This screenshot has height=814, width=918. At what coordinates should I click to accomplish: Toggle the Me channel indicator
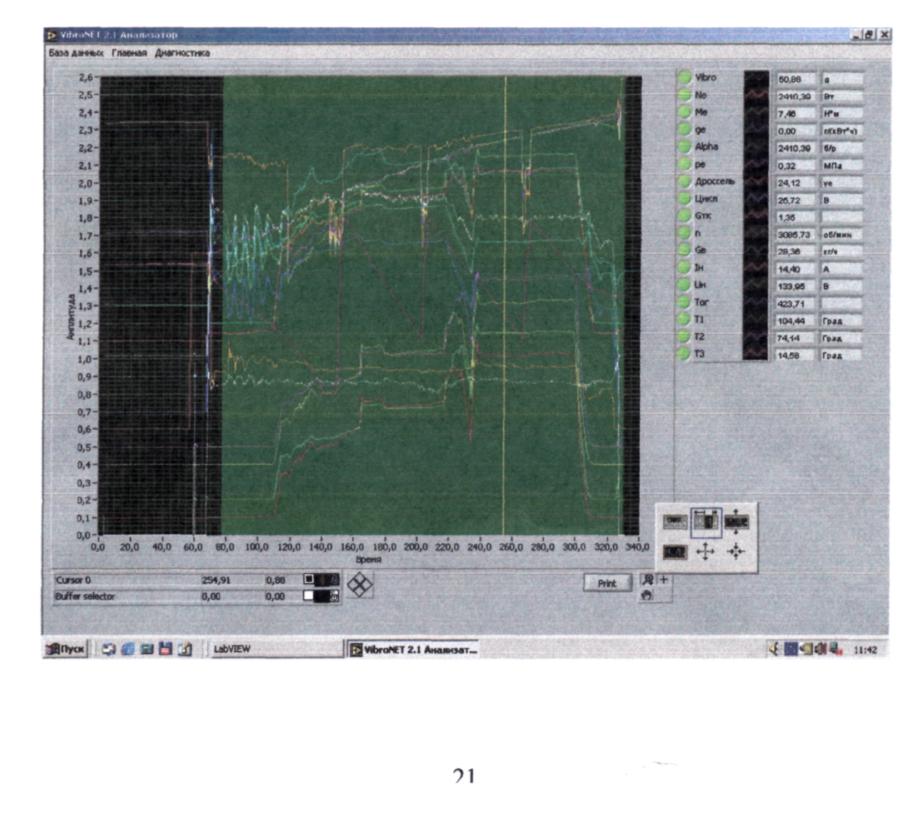[x=684, y=112]
